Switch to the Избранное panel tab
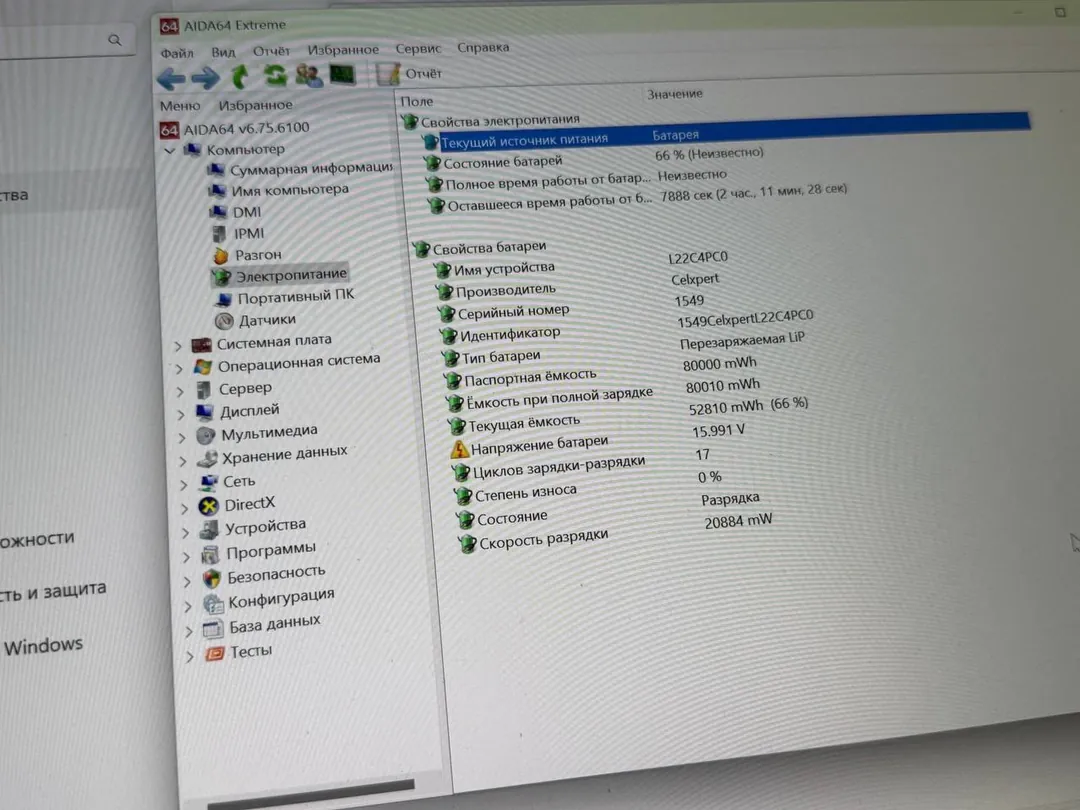 (256, 105)
